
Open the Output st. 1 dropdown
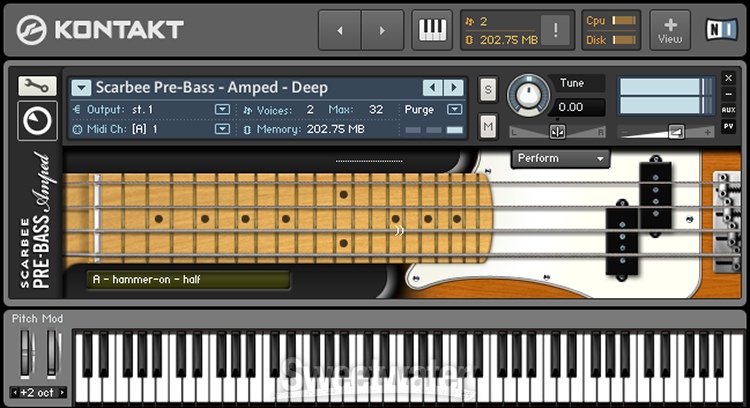222,110
